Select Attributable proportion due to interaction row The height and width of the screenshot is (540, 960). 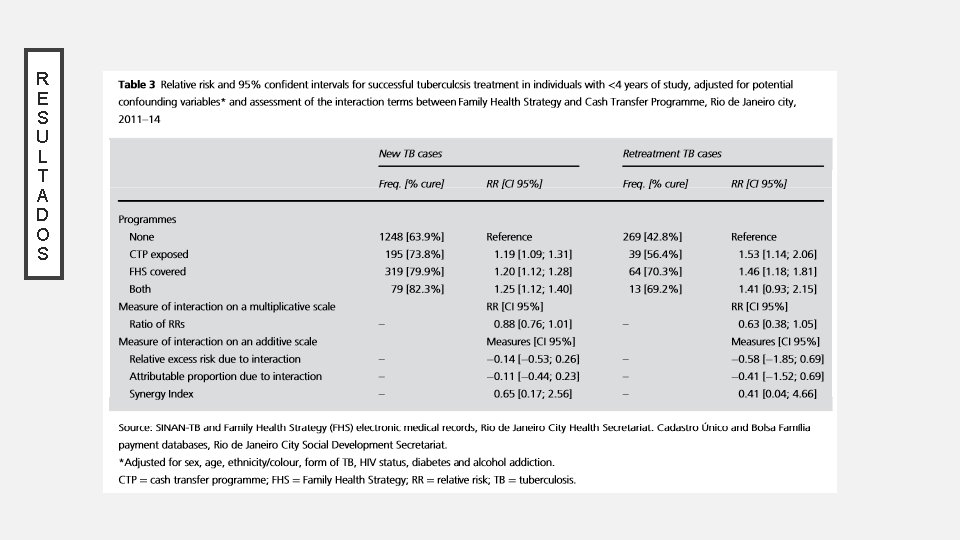[x=225, y=377]
